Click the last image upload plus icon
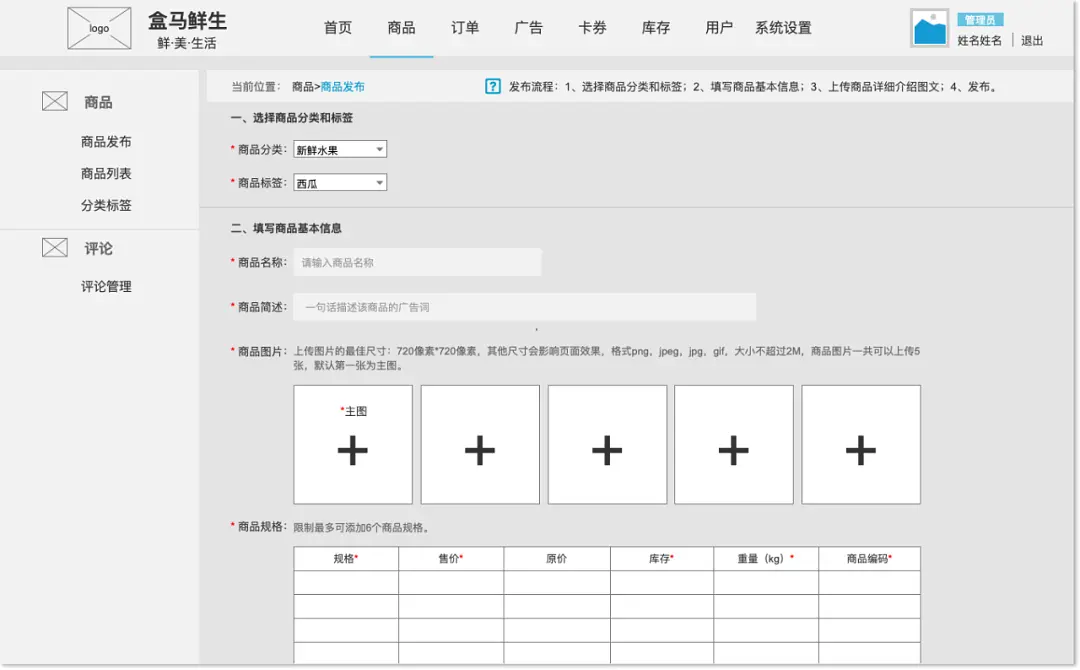 pos(860,450)
